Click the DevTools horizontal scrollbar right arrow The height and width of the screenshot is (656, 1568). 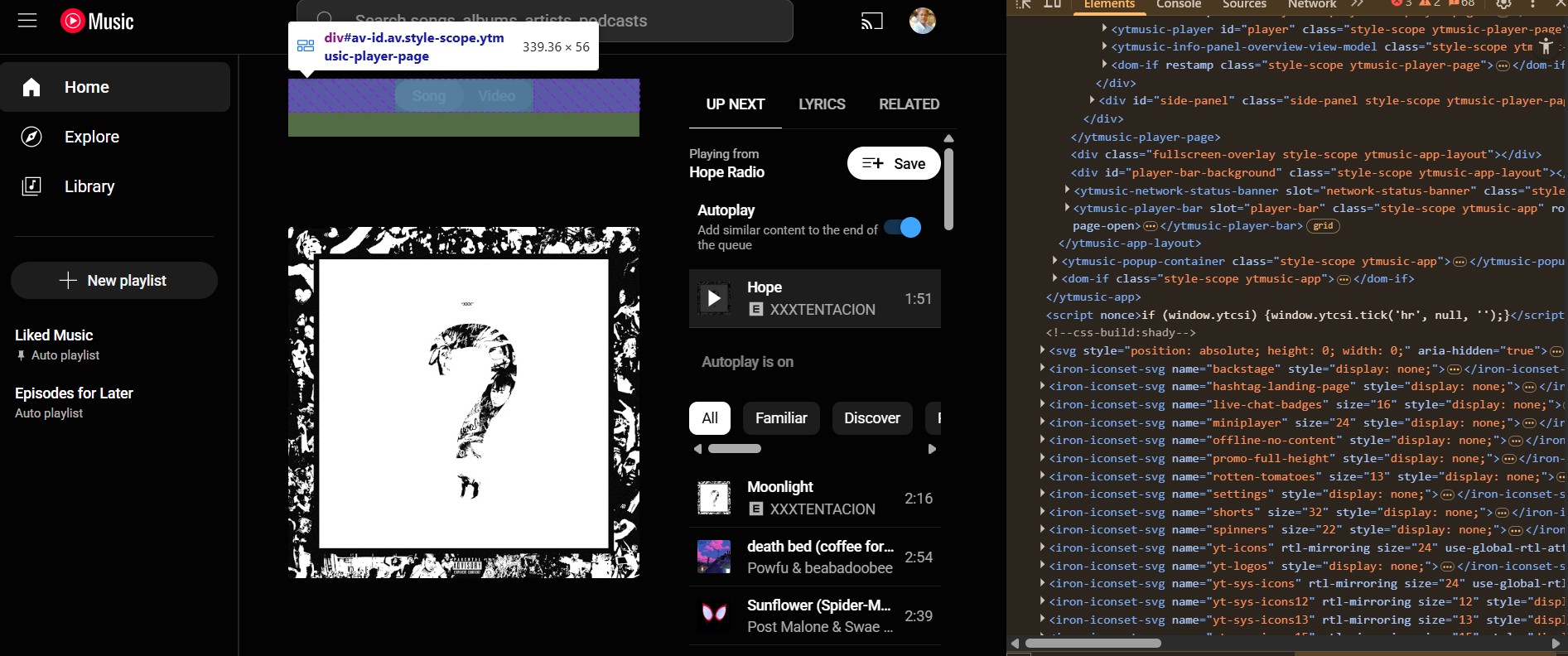[1556, 643]
